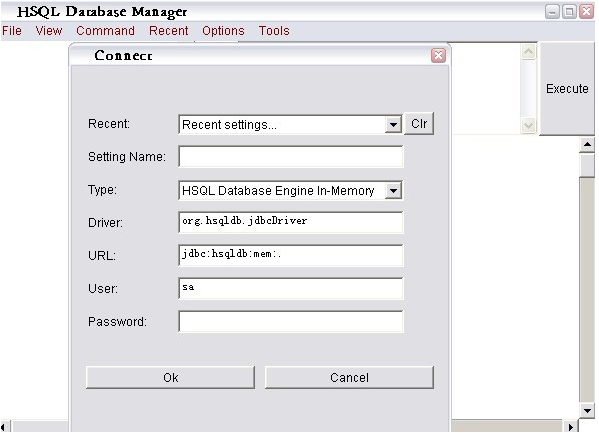
Task: Open the Recent settings dropdown arrow
Action: [393, 125]
